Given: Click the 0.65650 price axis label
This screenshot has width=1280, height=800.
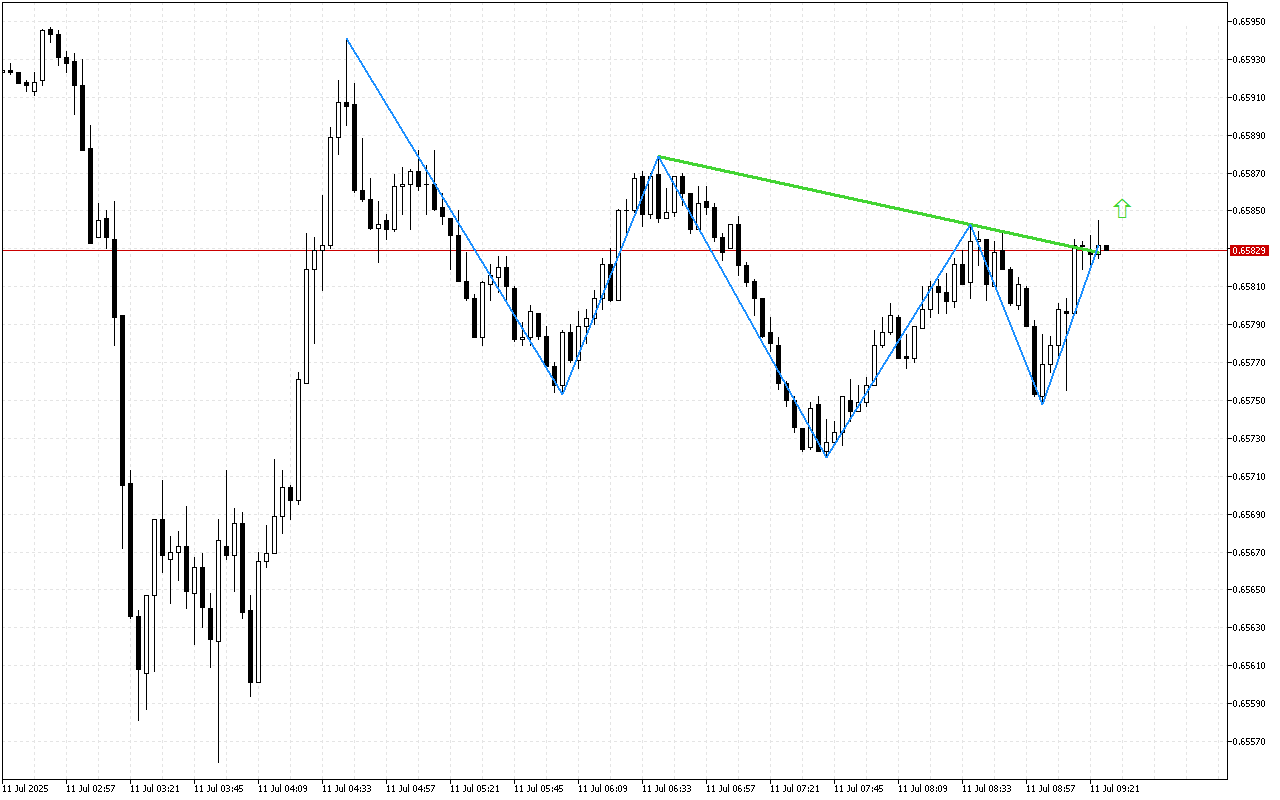Looking at the screenshot, I should tap(1250, 590).
